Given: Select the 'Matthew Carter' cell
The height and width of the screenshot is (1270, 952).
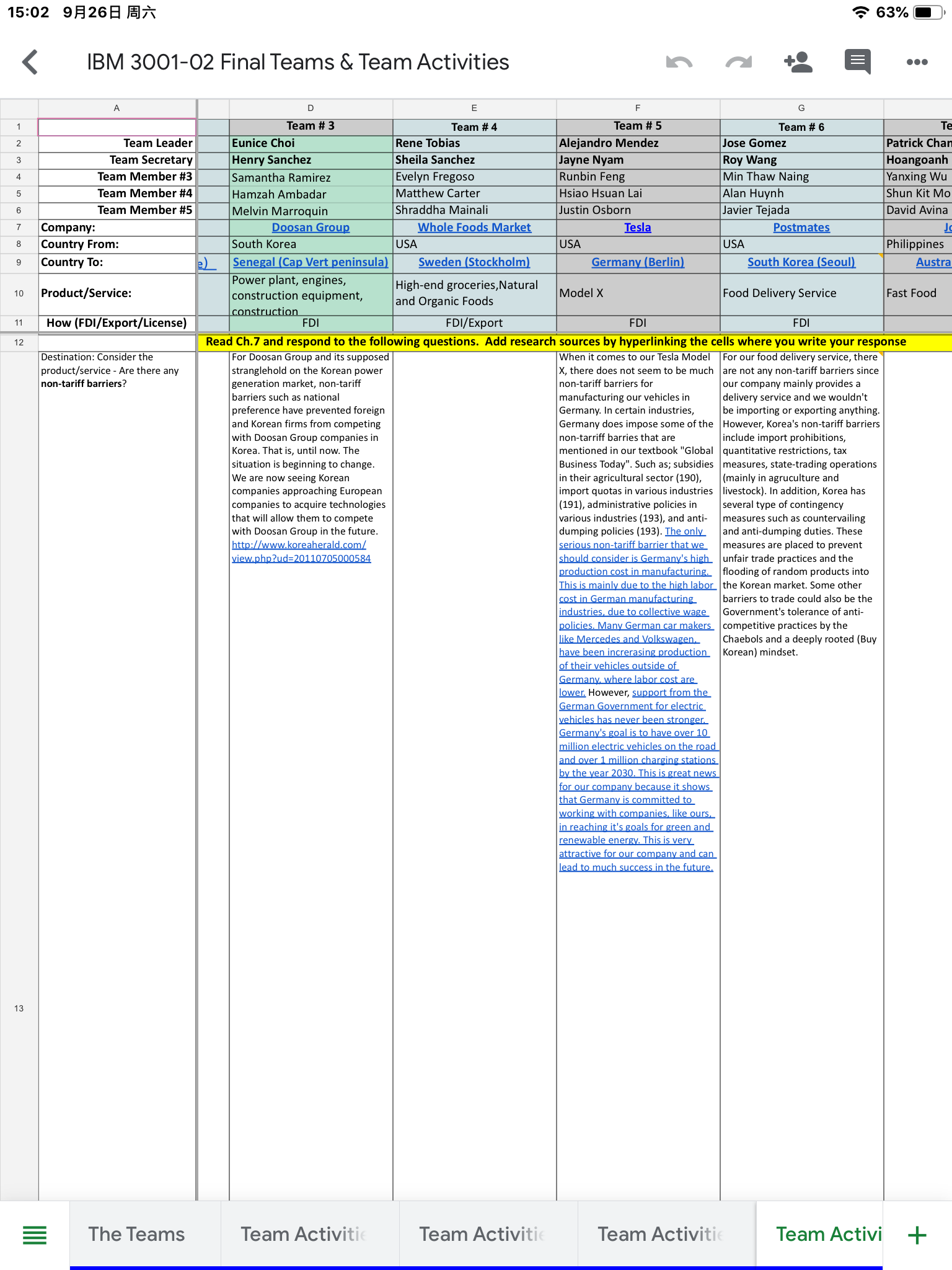Looking at the screenshot, I should point(474,193).
